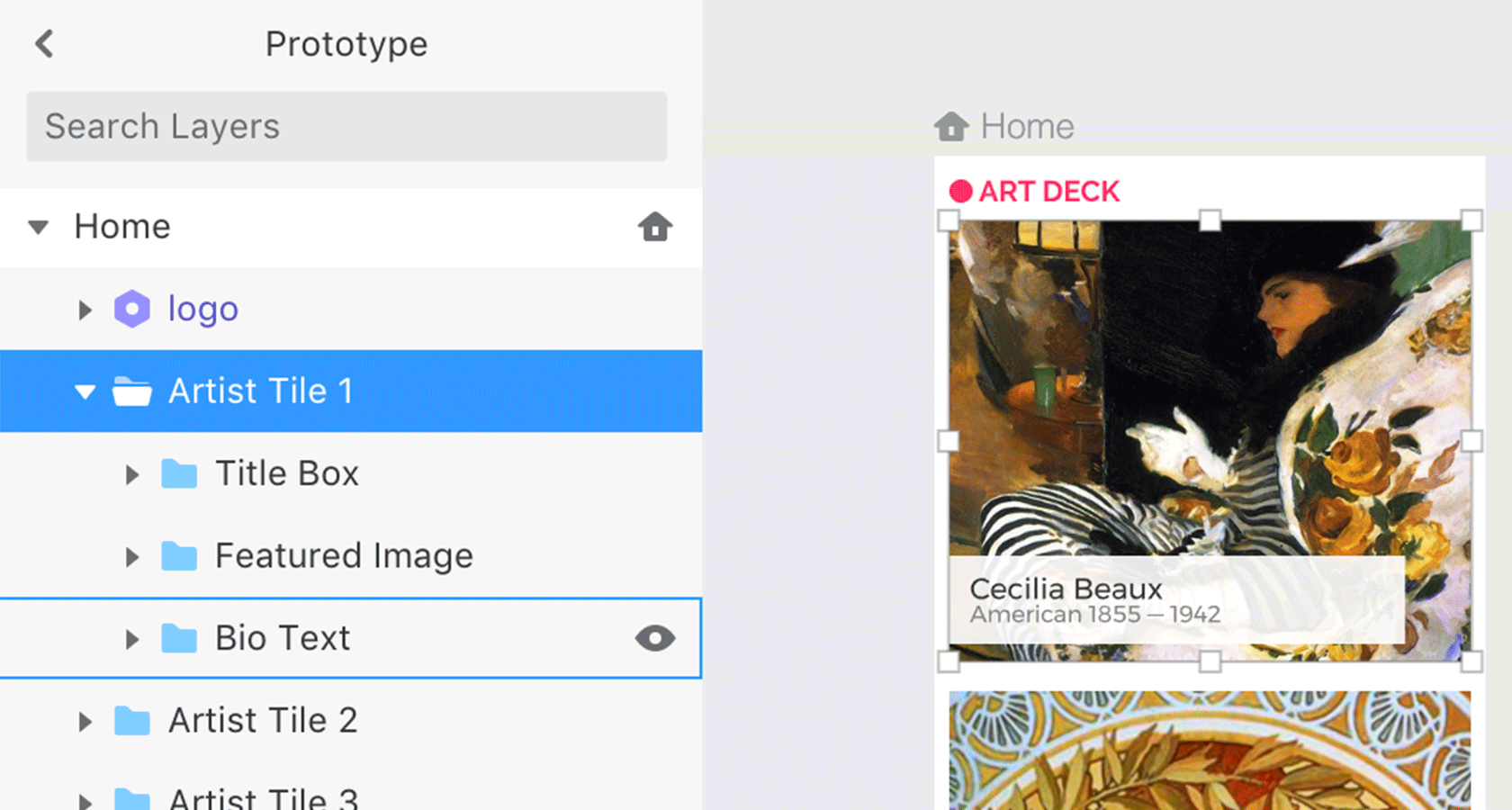Screen dimensions: 1512x810
Task: Collapse the Artist Tile 1 group
Action: pyautogui.click(x=85, y=391)
